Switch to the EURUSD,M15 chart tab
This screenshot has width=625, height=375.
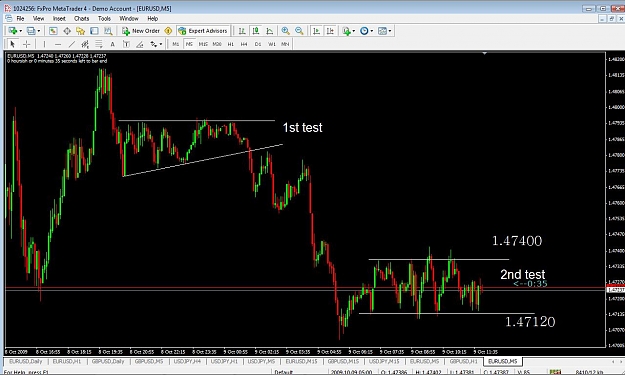[x=301, y=361]
